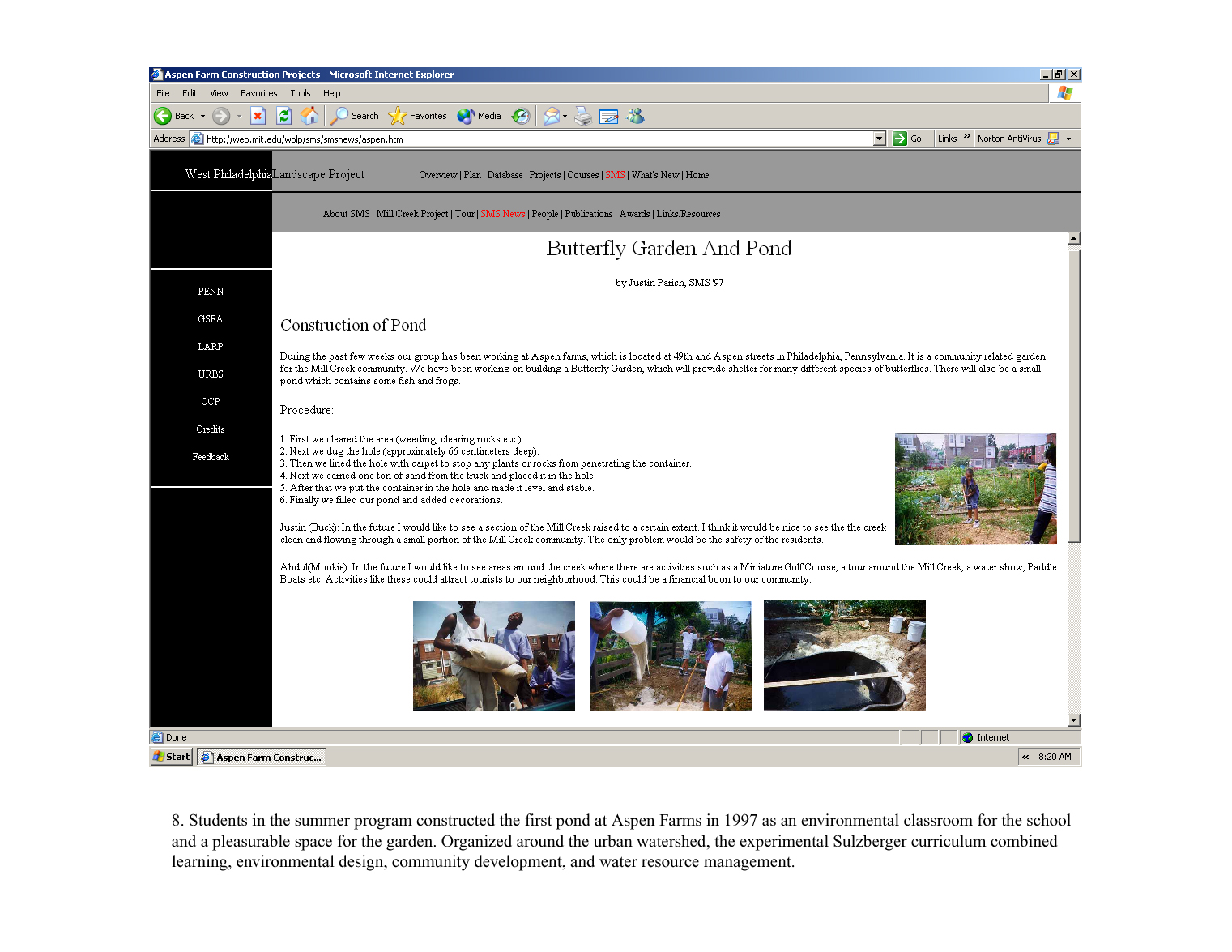This screenshot has width=1232, height=952.
Task: Click the Norton AntiVirus icon
Action: coord(1054,139)
